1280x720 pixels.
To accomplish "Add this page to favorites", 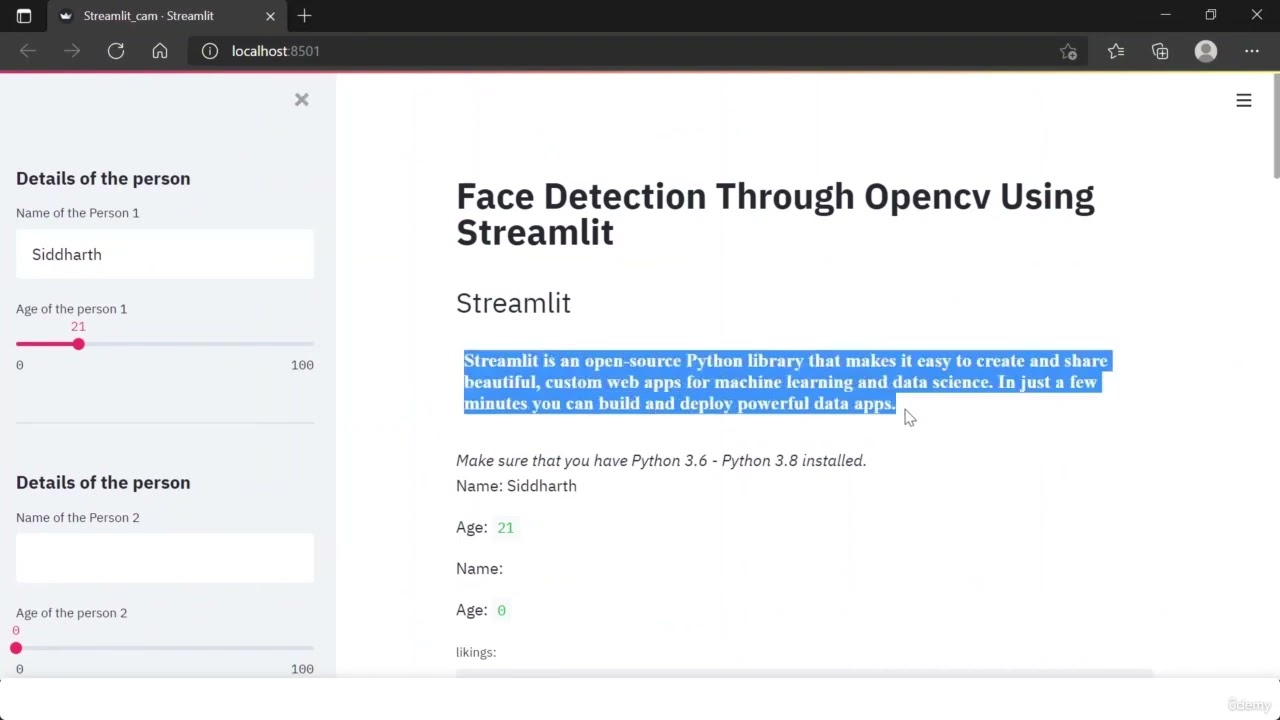I will click(1068, 51).
